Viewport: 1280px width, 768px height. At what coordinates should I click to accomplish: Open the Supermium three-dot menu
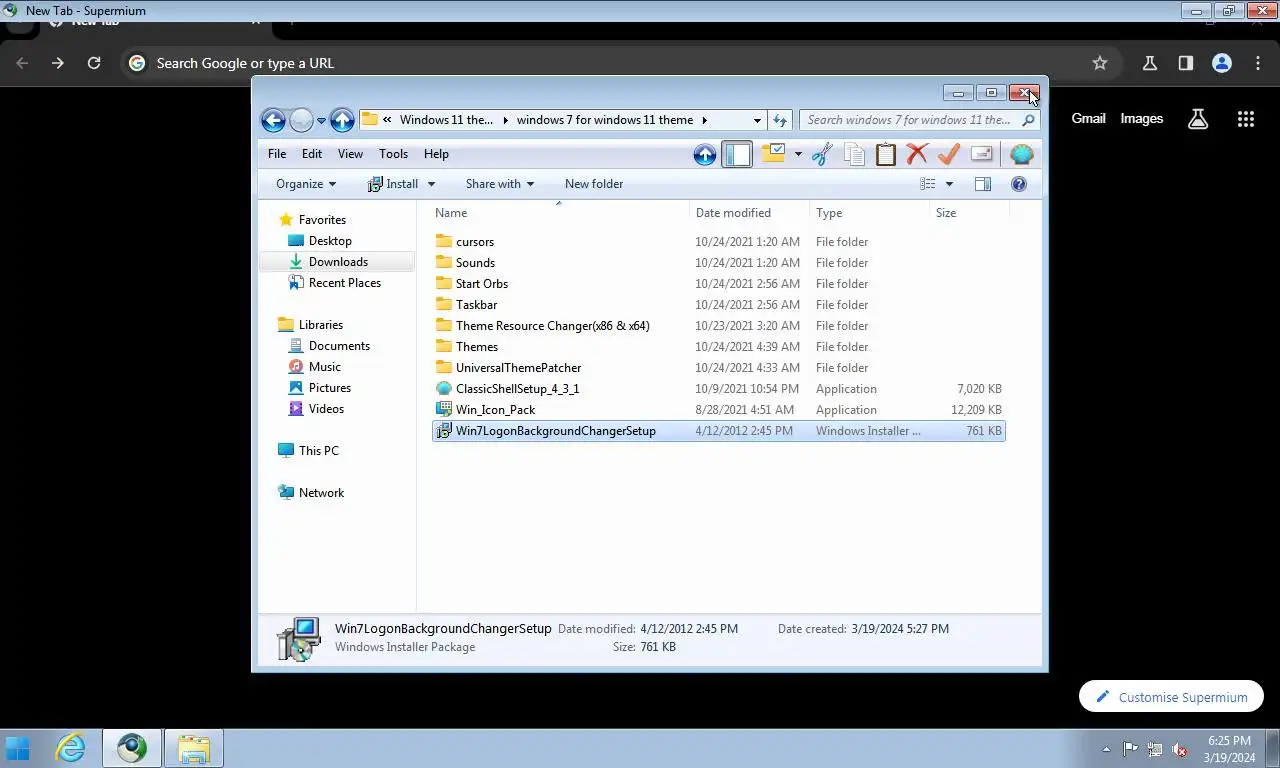tap(1258, 63)
